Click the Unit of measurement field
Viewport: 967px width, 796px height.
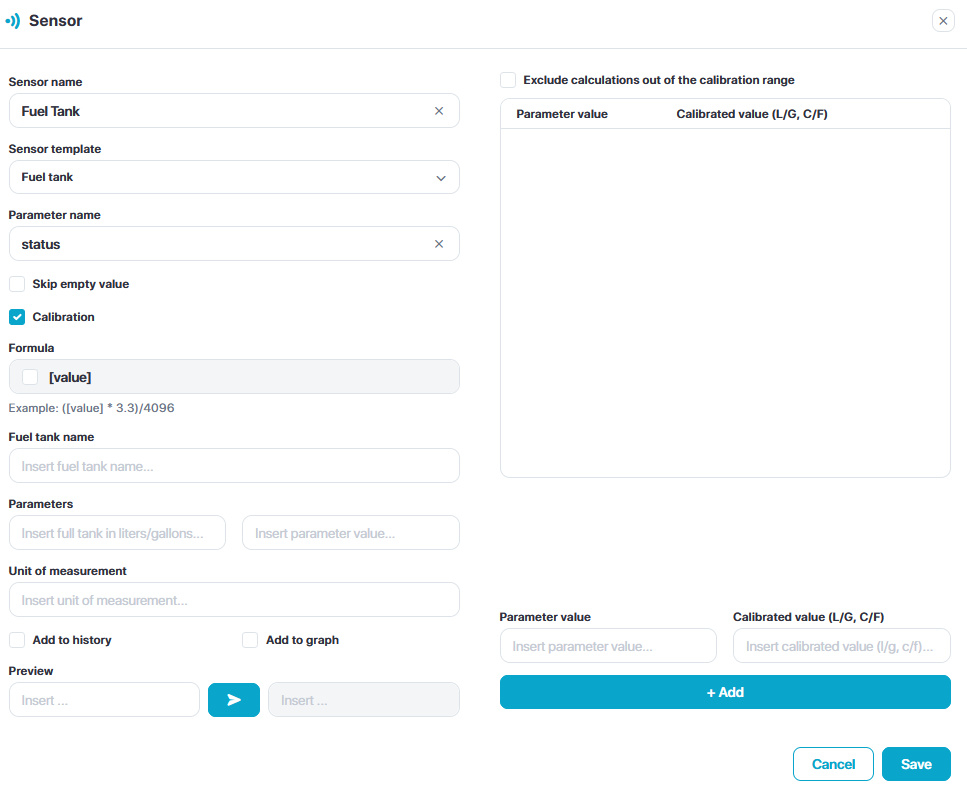pos(234,600)
